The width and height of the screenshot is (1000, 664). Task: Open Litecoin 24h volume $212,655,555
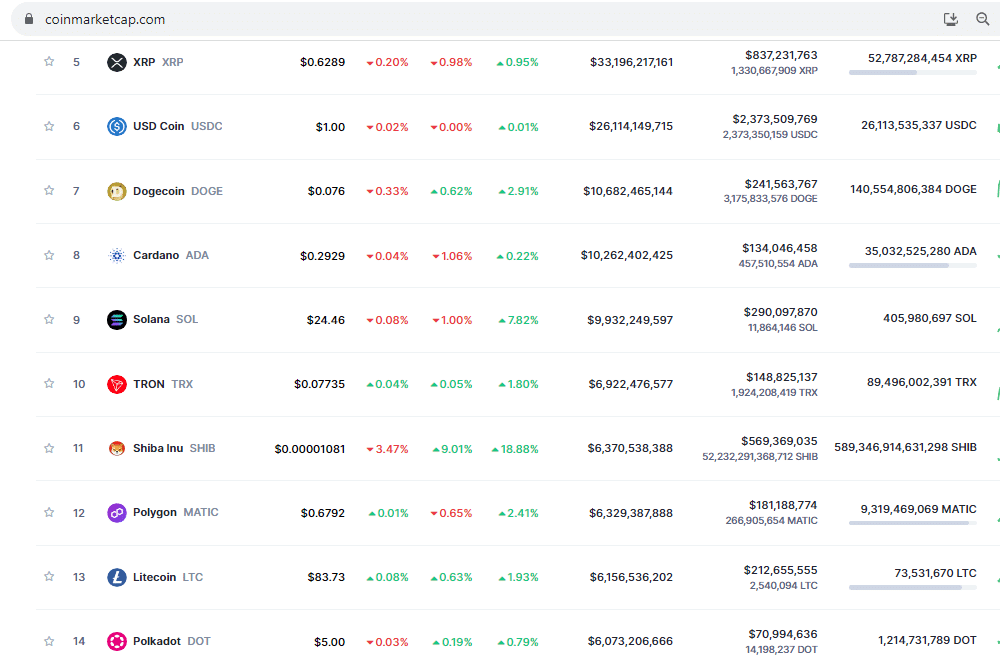[781, 570]
